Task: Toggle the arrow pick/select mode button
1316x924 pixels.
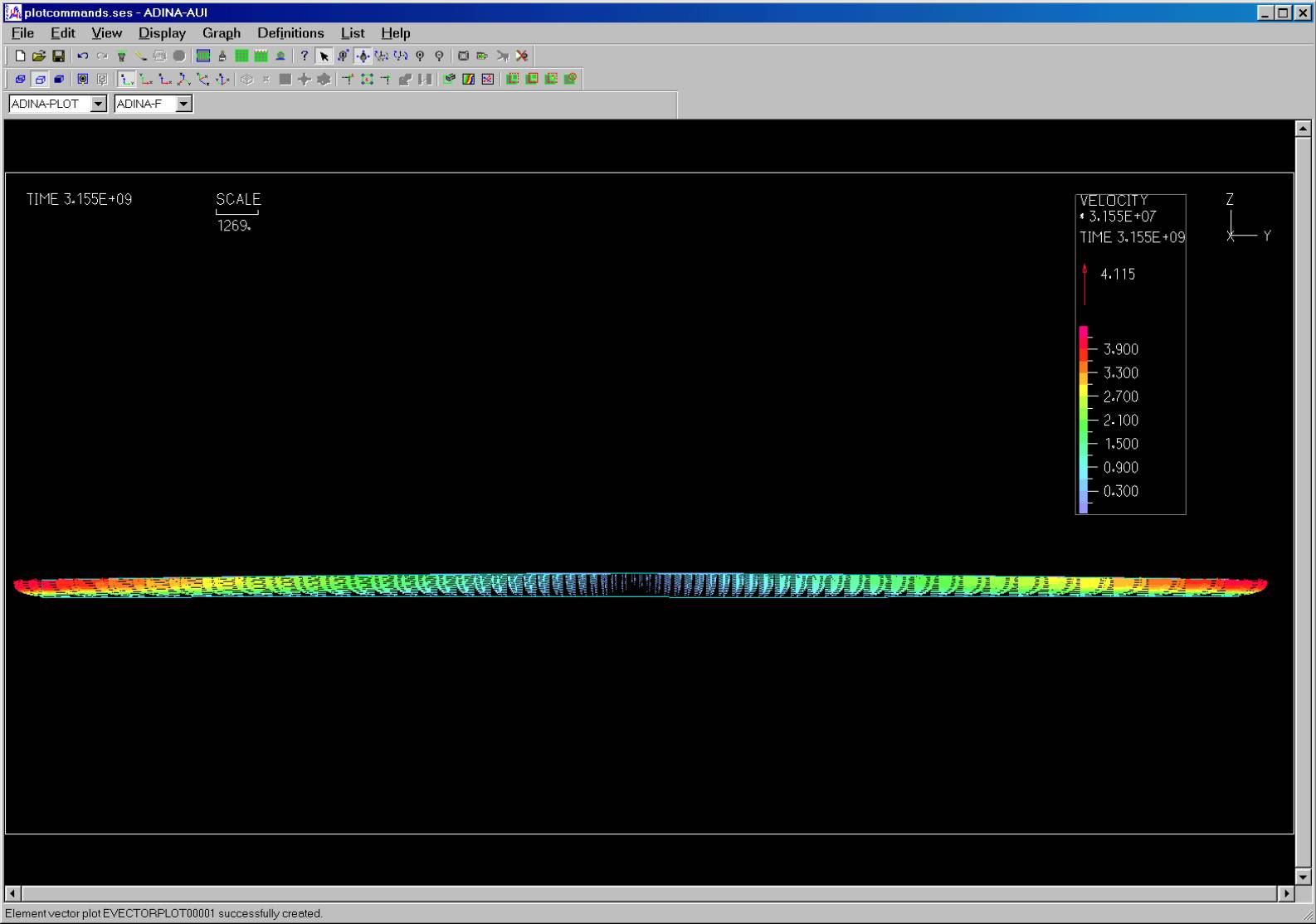Action: 324,56
